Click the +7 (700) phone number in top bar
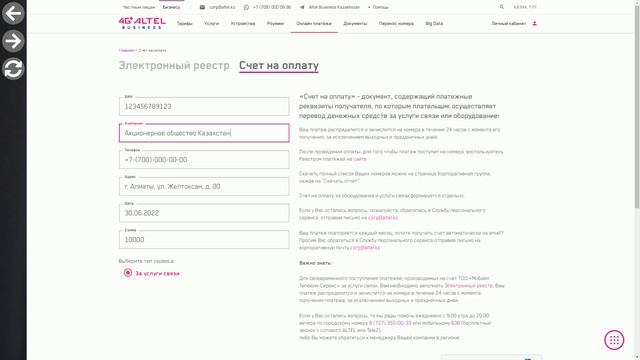Screen dimensions: 640x360 [x=272, y=7]
